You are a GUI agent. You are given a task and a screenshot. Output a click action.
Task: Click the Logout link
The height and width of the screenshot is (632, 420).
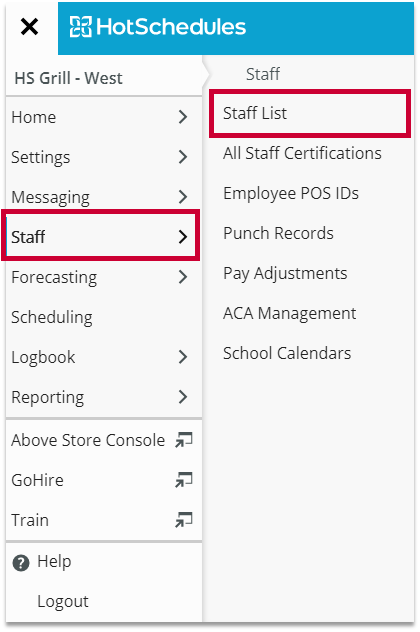pos(63,601)
